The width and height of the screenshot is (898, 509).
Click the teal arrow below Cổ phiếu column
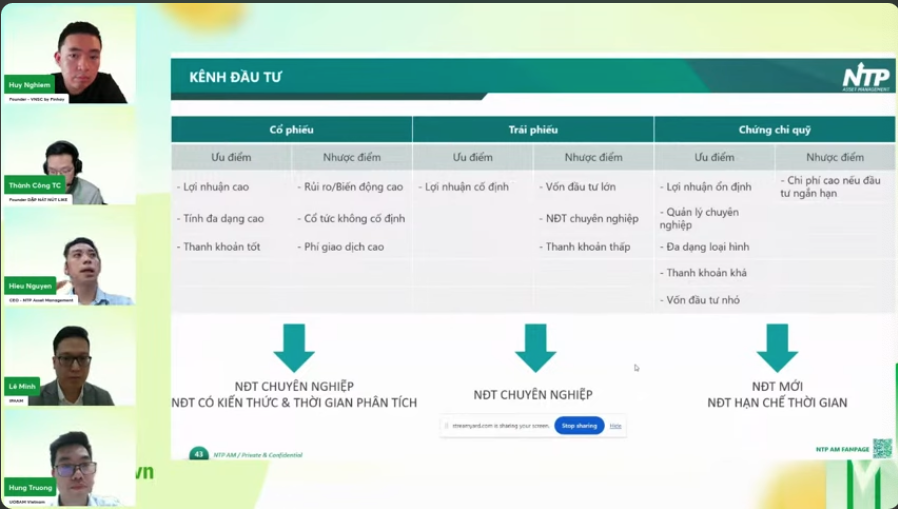tap(293, 348)
